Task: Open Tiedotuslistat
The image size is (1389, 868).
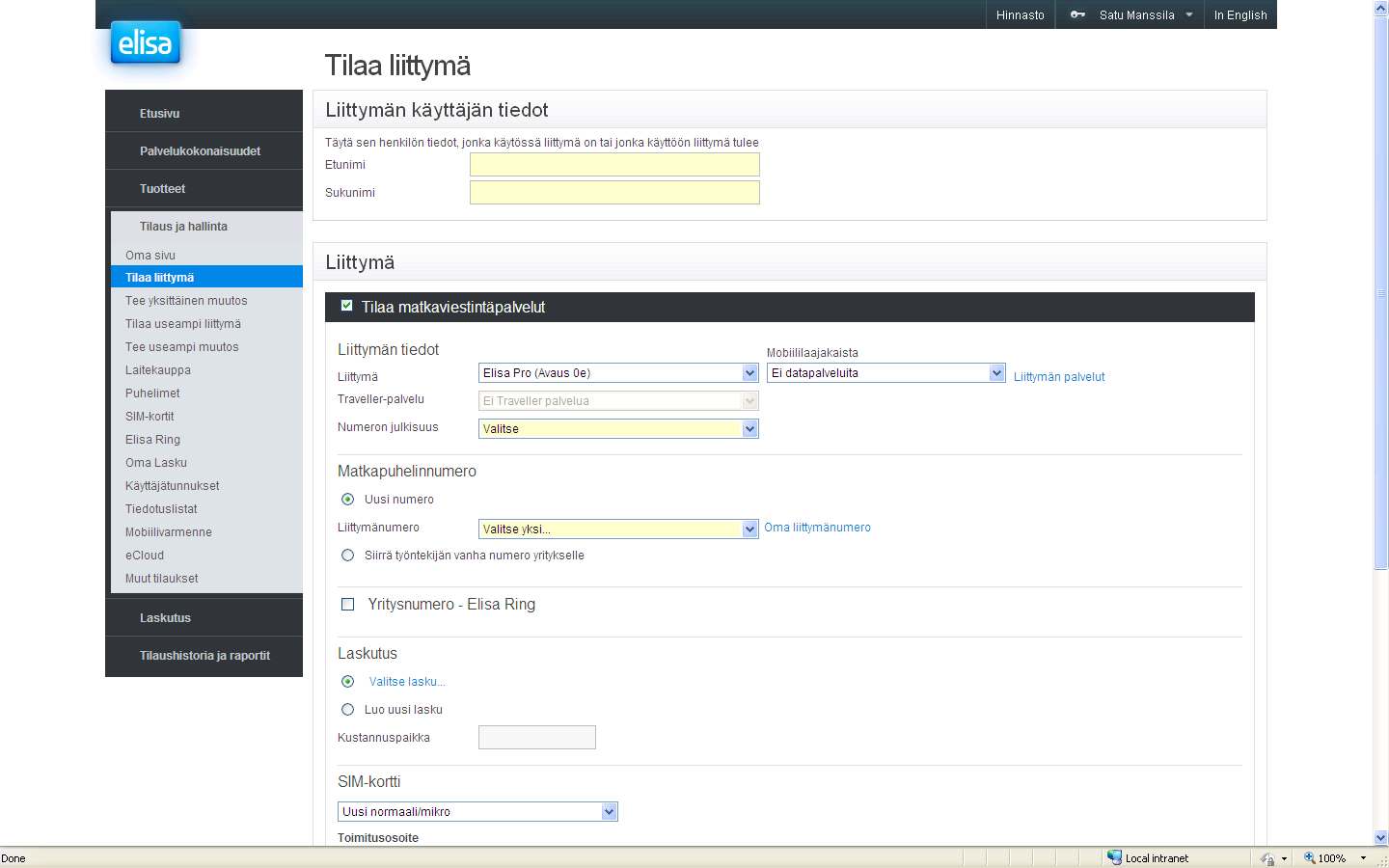Action: 161,508
